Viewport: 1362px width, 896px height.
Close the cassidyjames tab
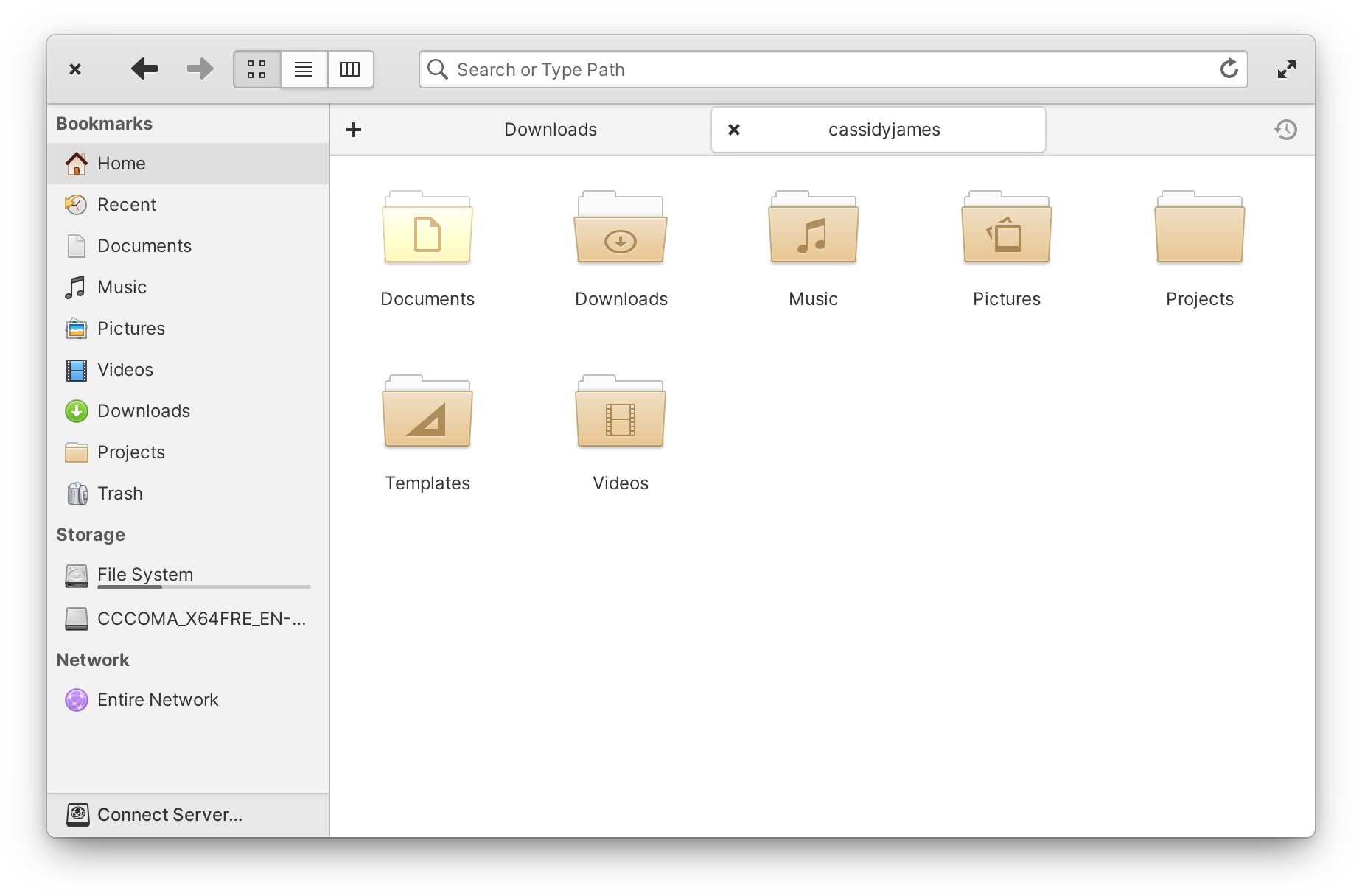pyautogui.click(x=734, y=130)
